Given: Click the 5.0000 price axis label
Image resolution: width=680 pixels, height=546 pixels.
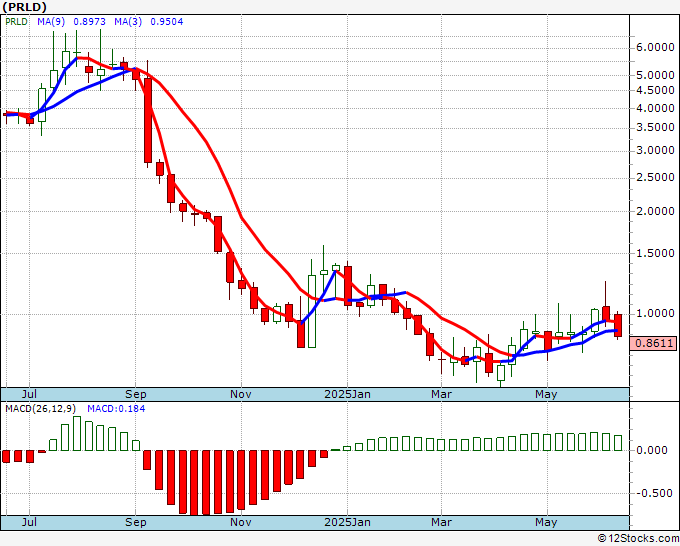Looking at the screenshot, I should pyautogui.click(x=655, y=75).
